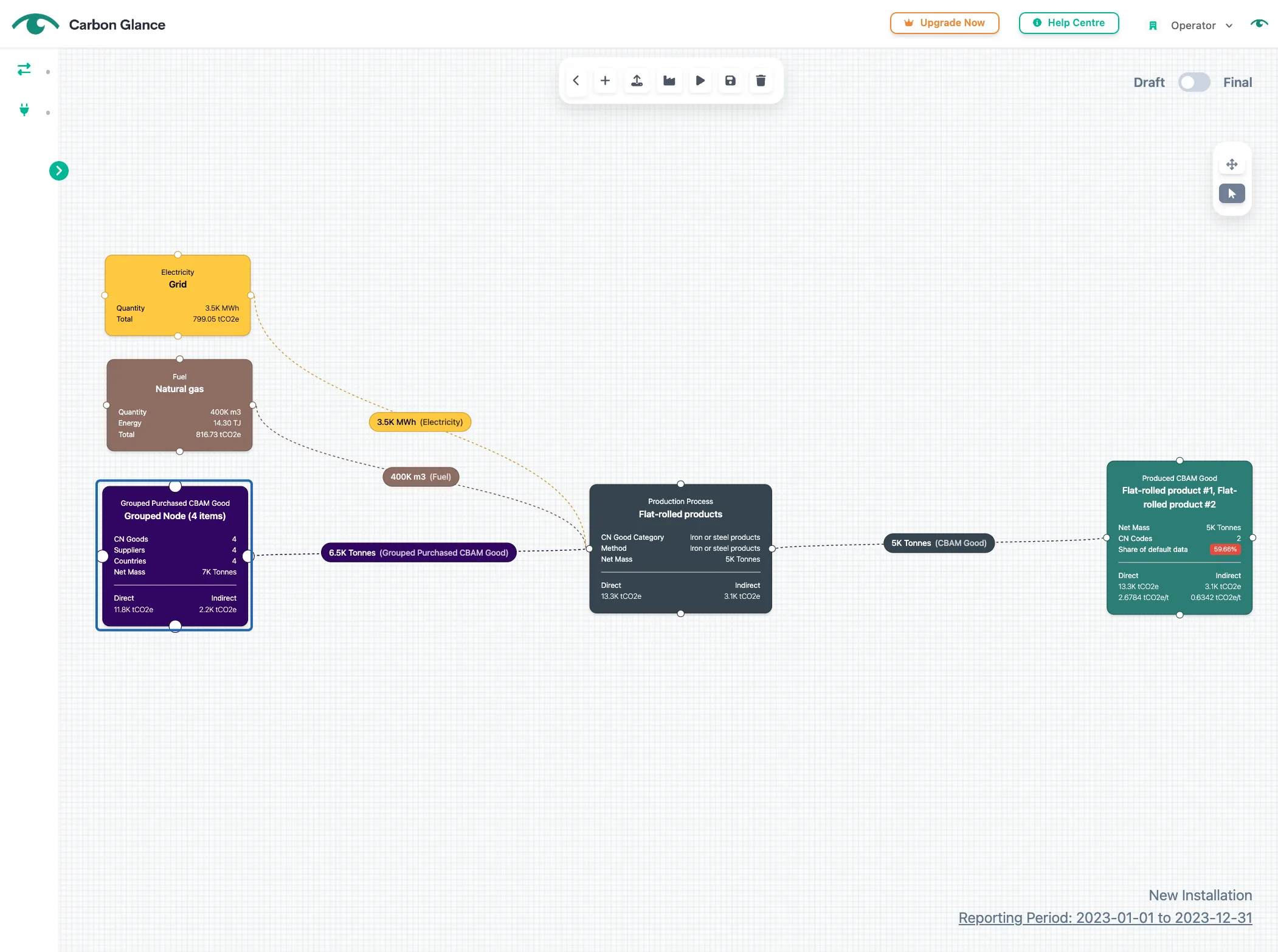The width and height of the screenshot is (1278, 952).
Task: Open the Help Centre button
Action: point(1069,23)
